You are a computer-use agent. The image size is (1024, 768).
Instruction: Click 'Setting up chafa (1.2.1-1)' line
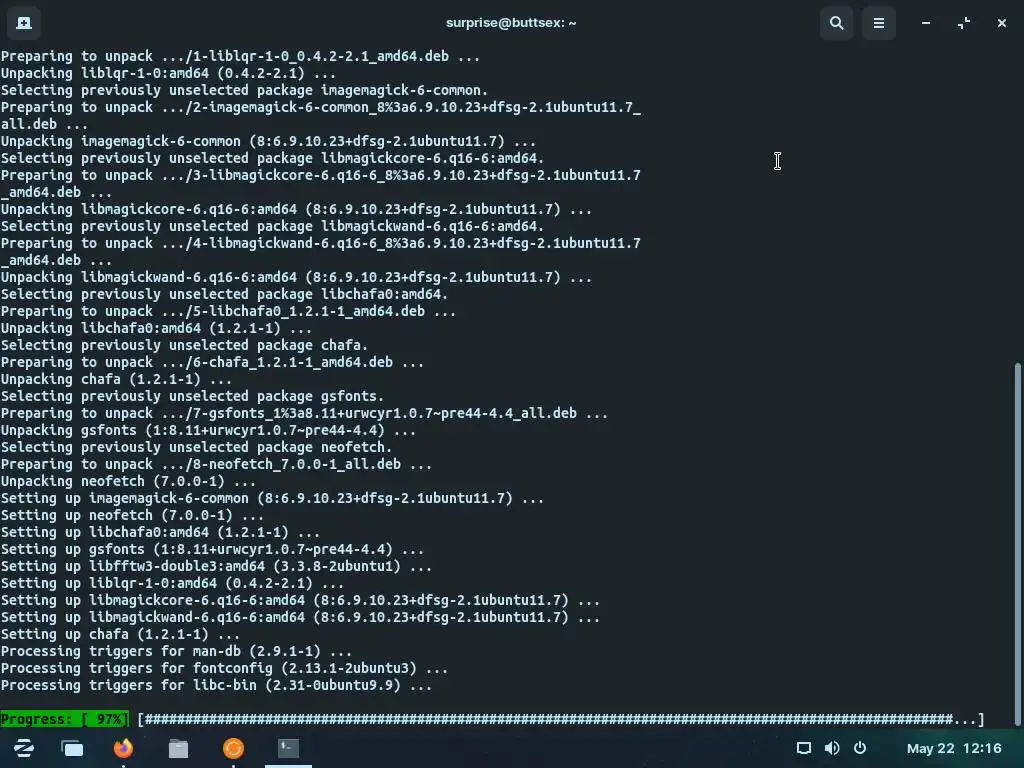tap(120, 634)
